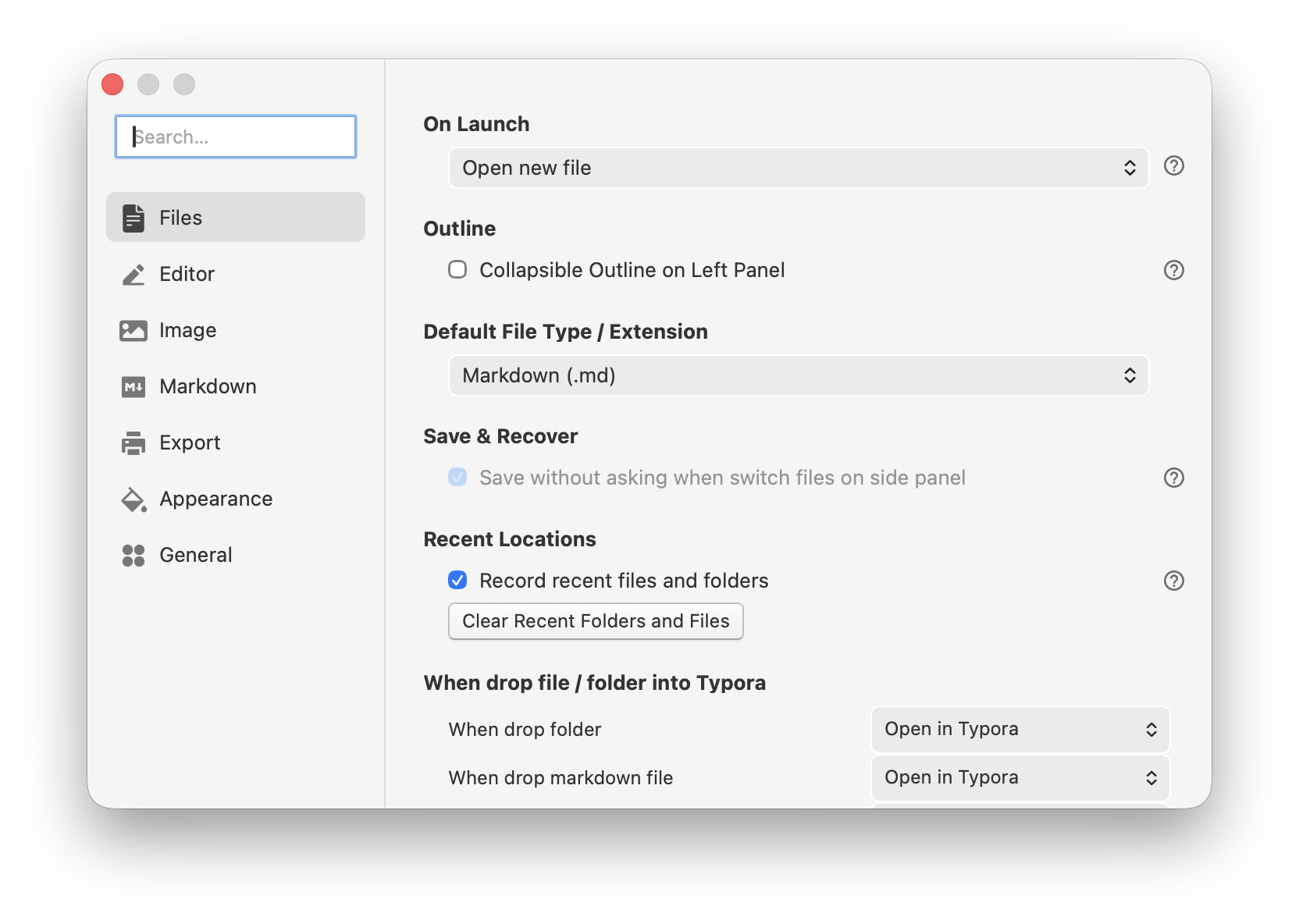Change the When drop folder dropdown
The height and width of the screenshot is (924, 1299).
(1019, 729)
